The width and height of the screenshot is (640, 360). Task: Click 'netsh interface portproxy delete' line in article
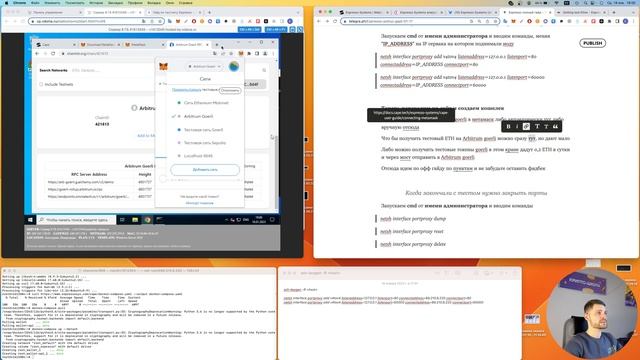pyautogui.click(x=413, y=244)
